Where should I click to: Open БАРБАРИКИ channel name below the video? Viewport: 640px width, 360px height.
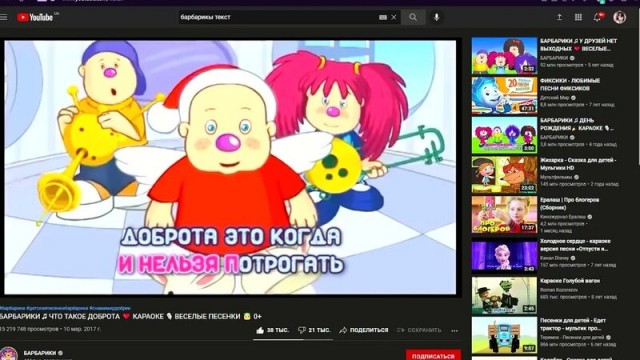[x=40, y=353]
